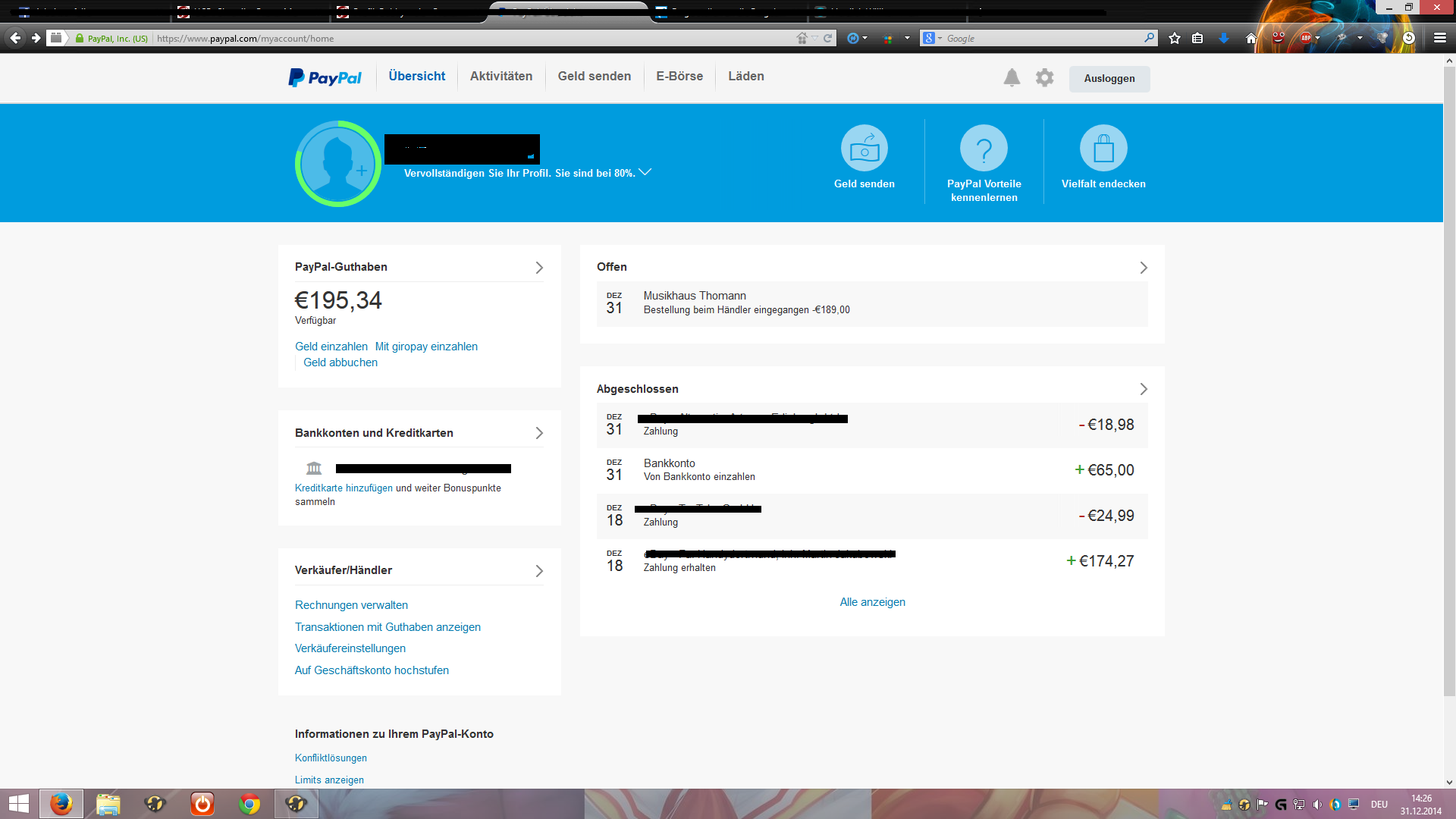Click the Adblock Plus ABP icon
Screen dimensions: 1456x819
click(1306, 38)
